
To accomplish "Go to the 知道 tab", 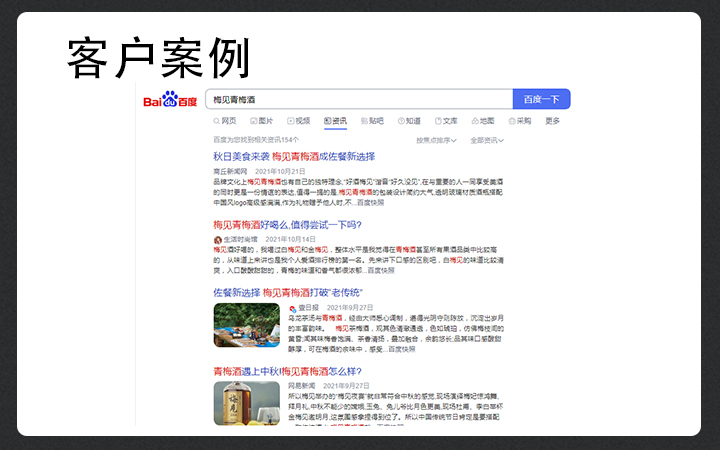I will (x=409, y=121).
